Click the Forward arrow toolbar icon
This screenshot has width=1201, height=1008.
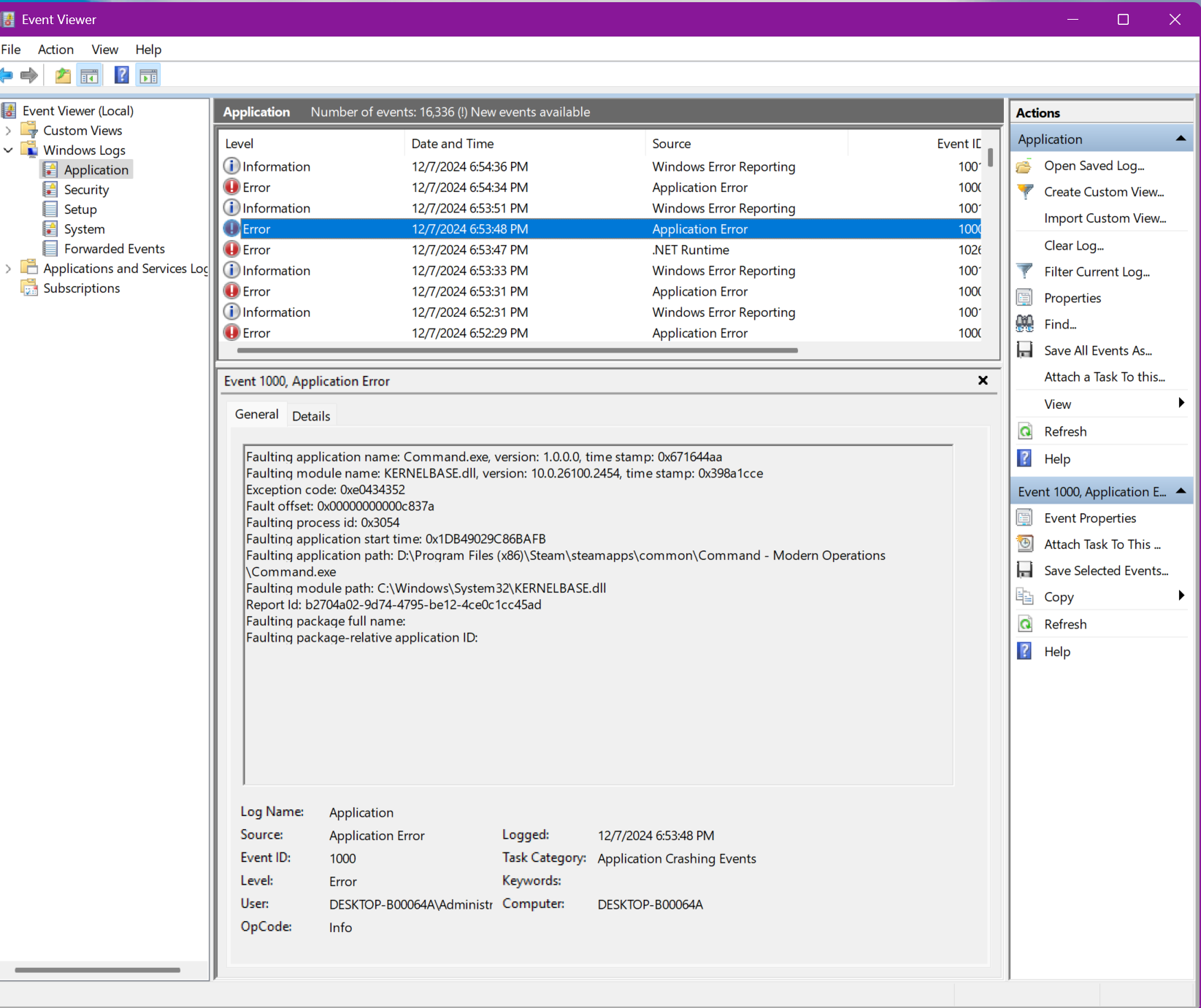click(29, 75)
